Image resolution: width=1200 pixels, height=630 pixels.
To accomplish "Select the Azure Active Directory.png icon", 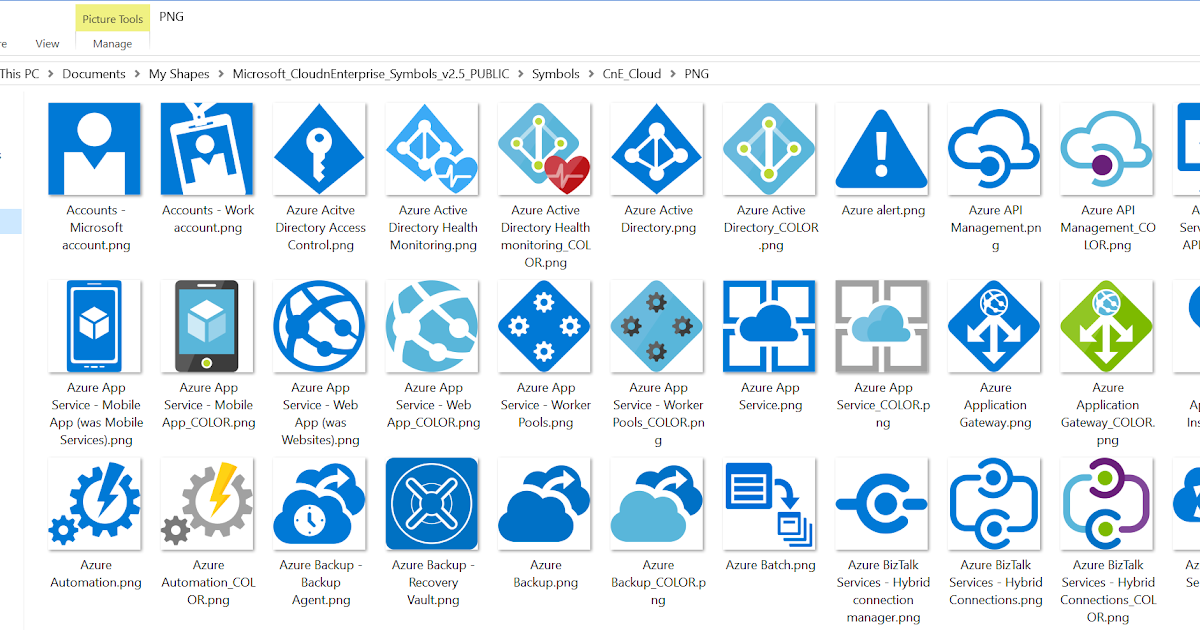I will click(657, 148).
